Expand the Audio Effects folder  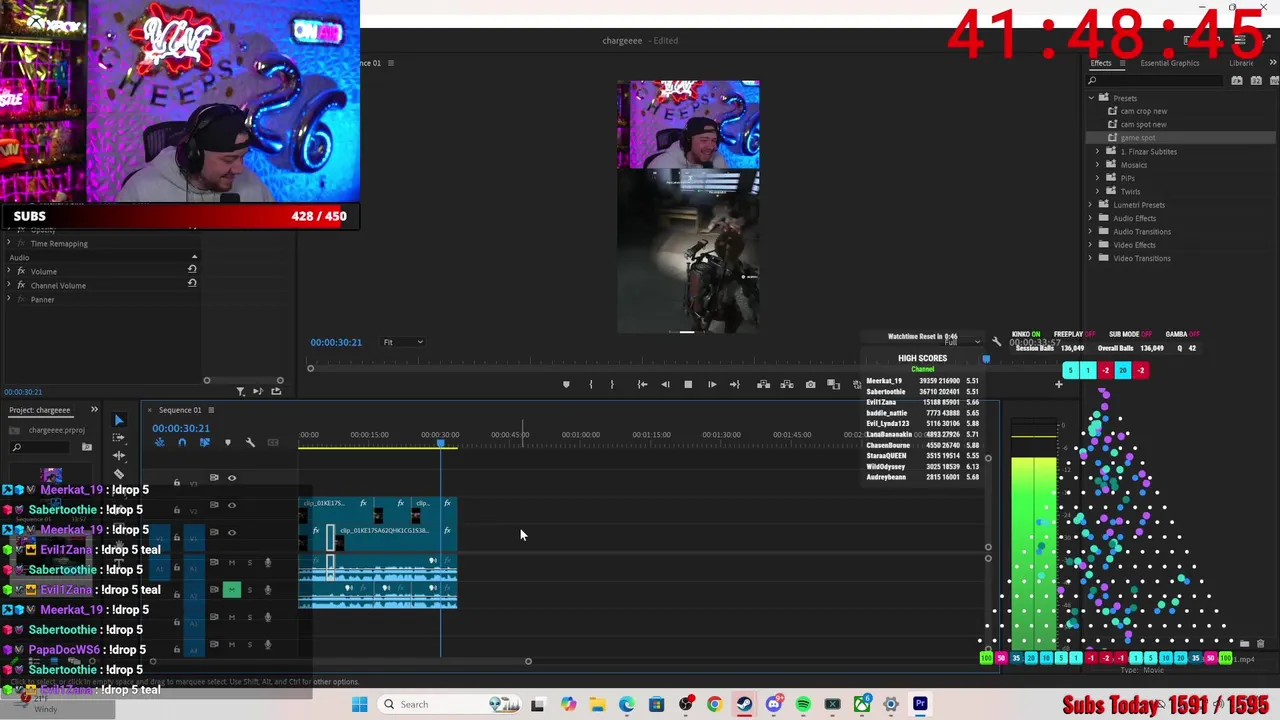(1091, 218)
